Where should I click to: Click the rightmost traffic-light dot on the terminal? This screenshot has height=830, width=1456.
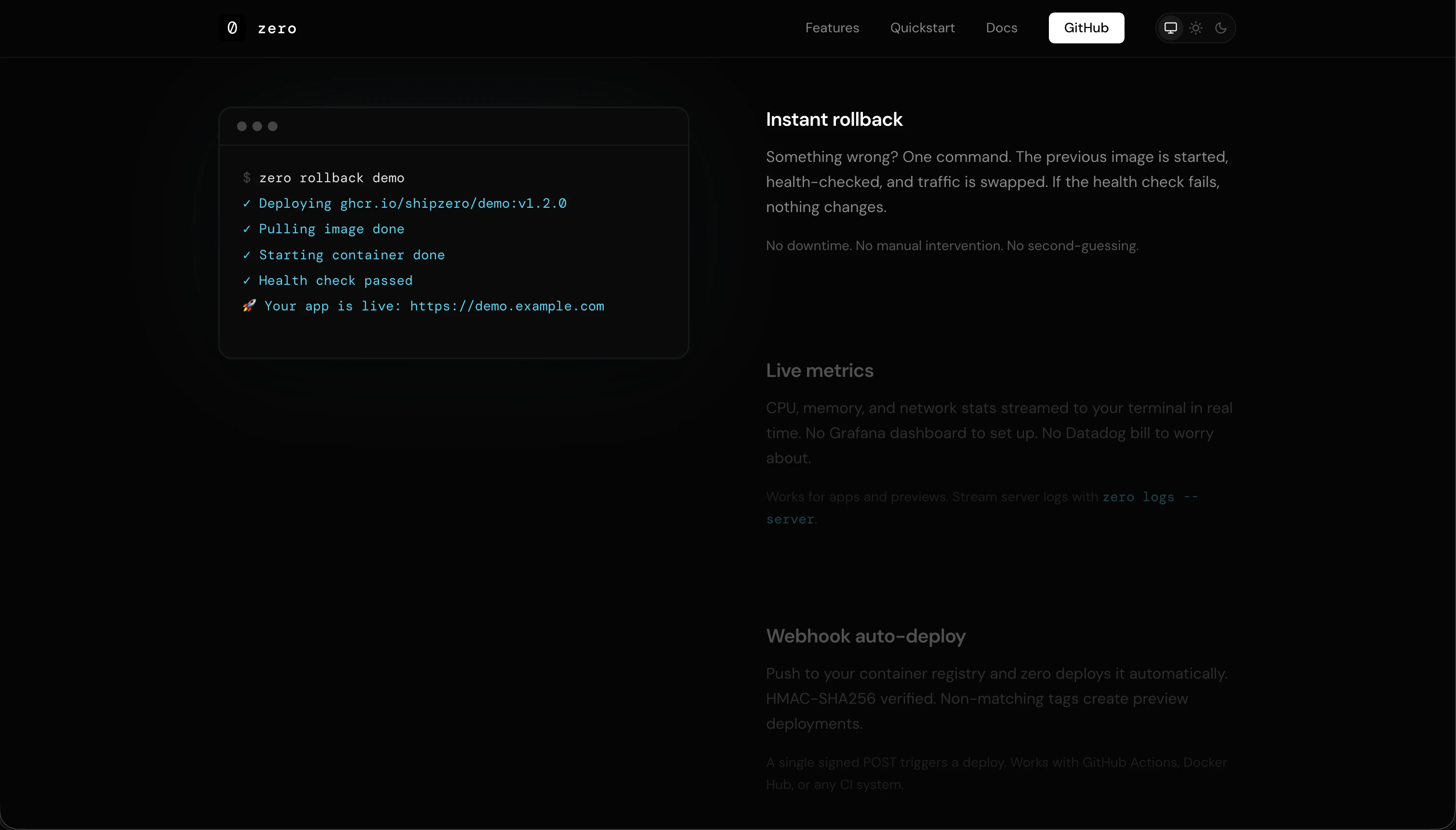[x=273, y=126]
